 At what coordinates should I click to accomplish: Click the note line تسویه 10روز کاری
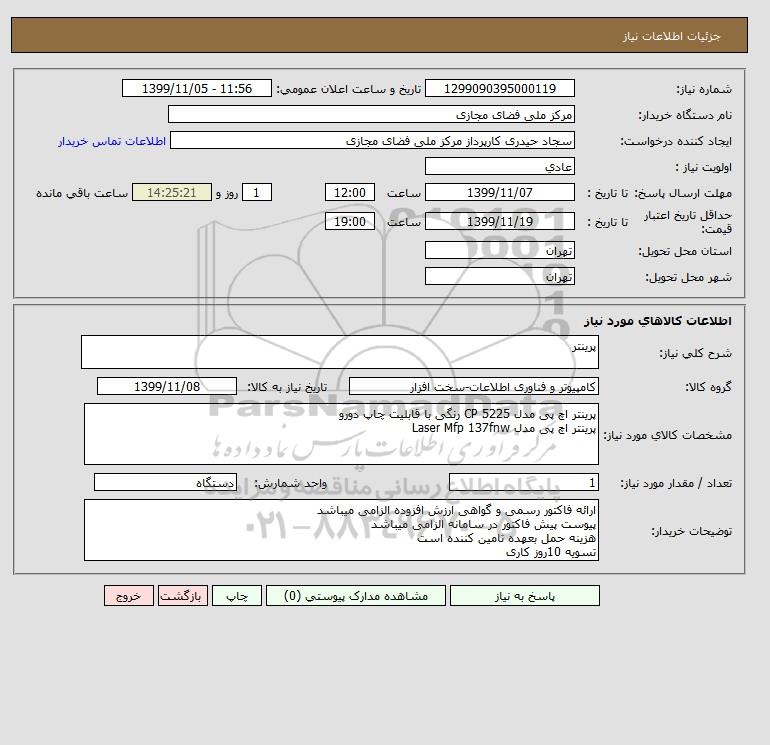[x=551, y=552]
